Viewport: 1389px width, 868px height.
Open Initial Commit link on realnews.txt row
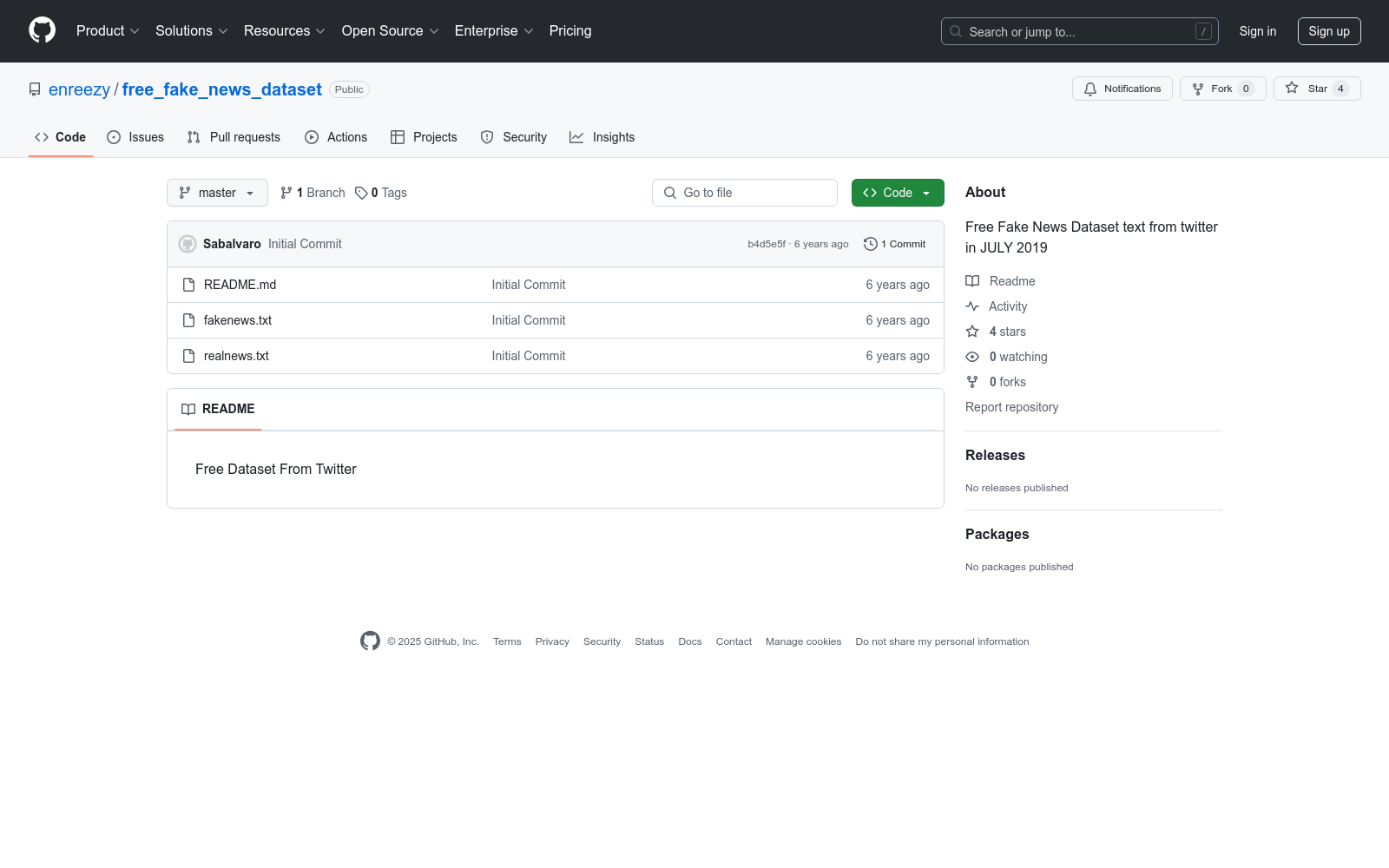pos(529,356)
